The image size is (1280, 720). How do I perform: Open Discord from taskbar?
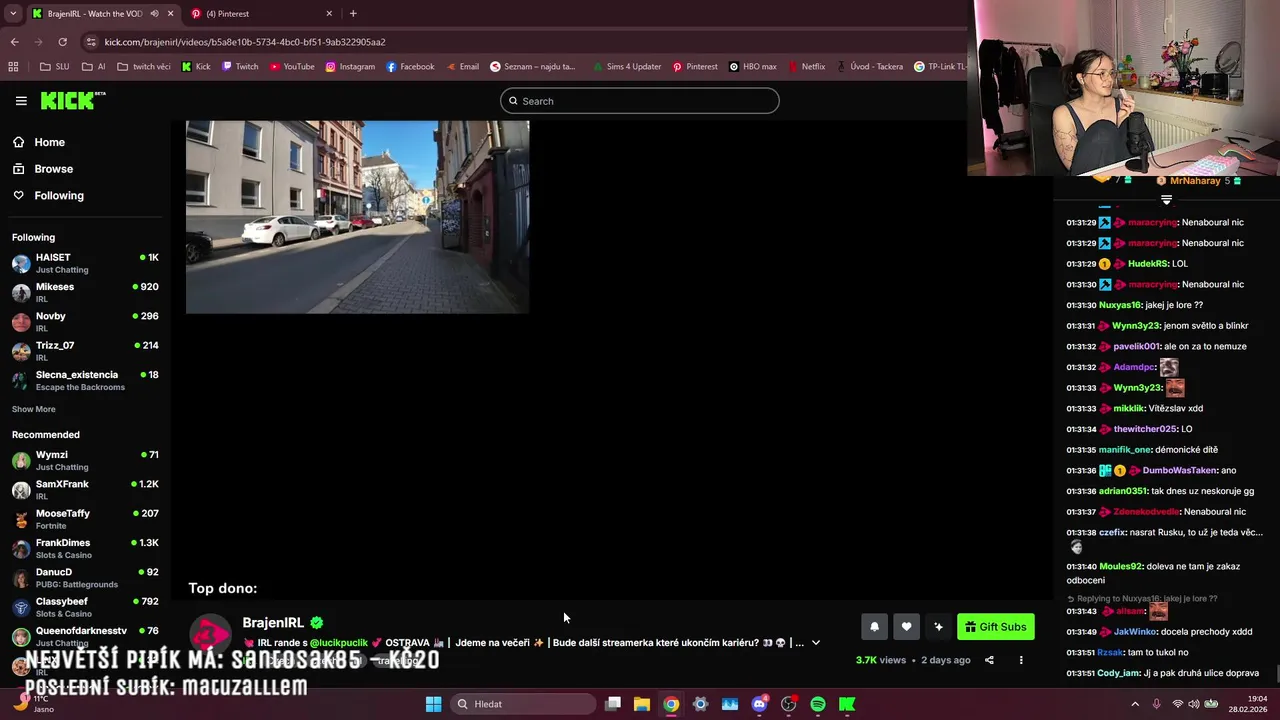click(x=759, y=704)
